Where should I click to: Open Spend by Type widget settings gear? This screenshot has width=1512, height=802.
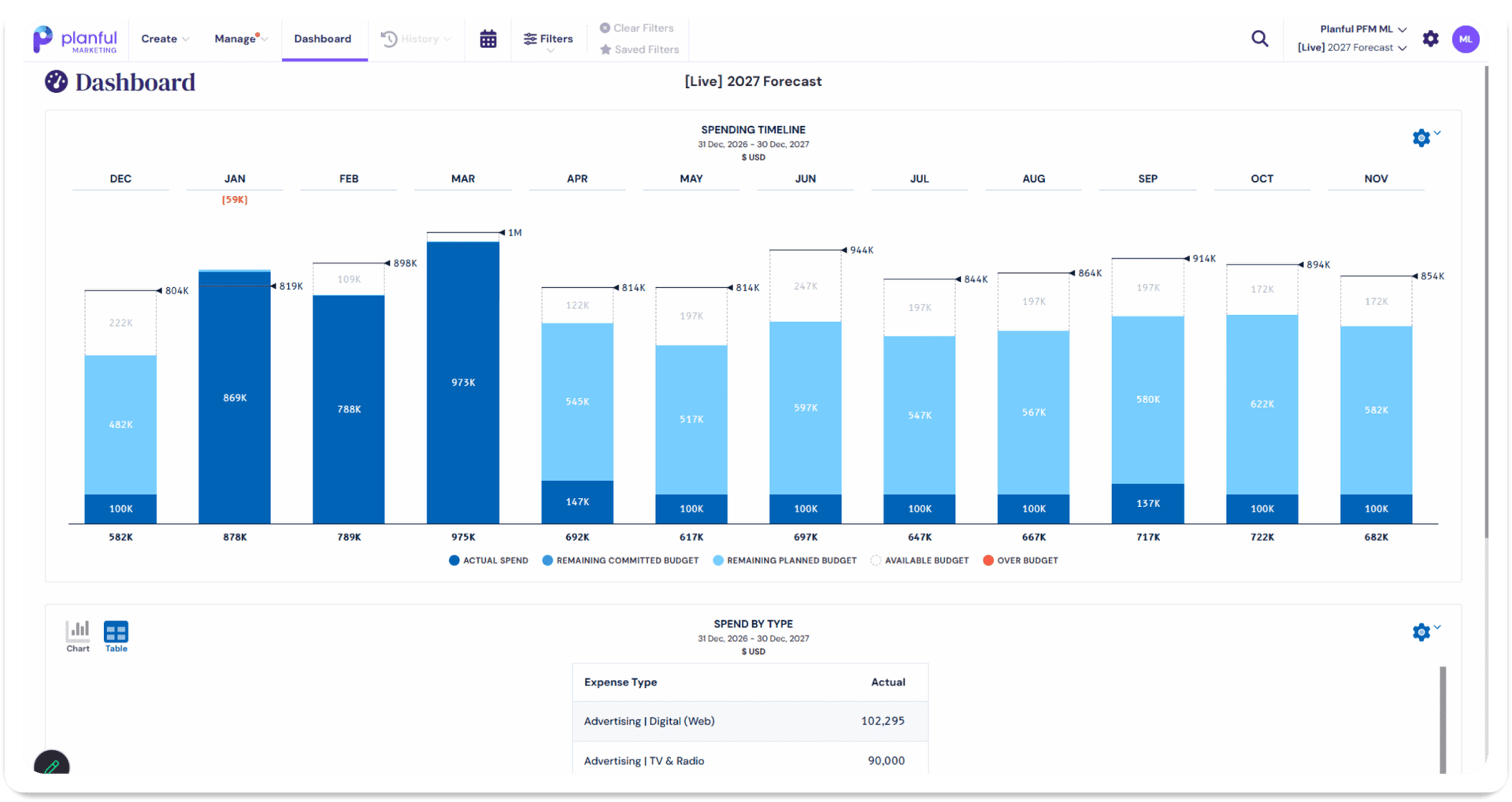point(1421,633)
